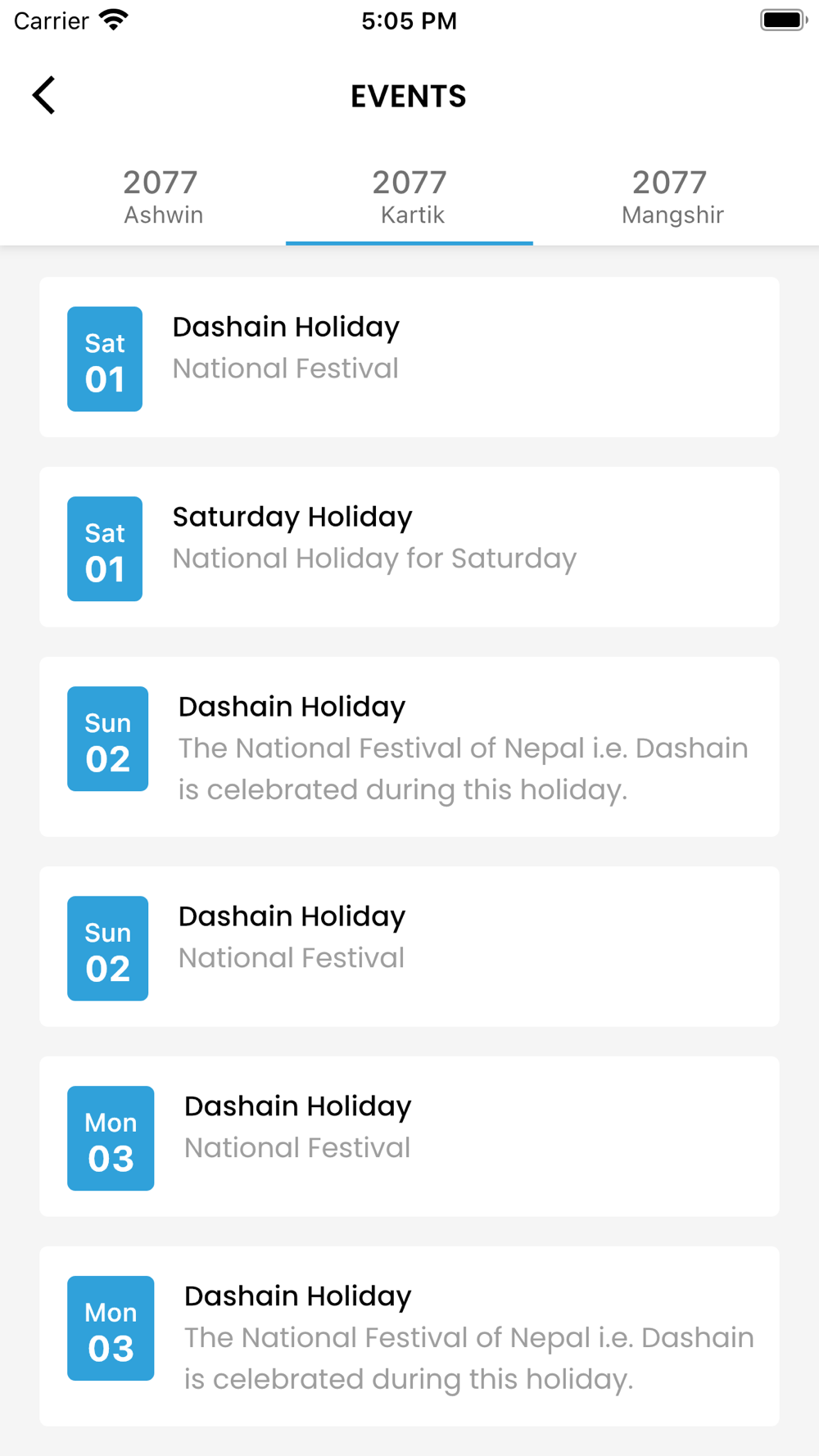
Task: Tap the back arrow icon
Action: (44, 96)
